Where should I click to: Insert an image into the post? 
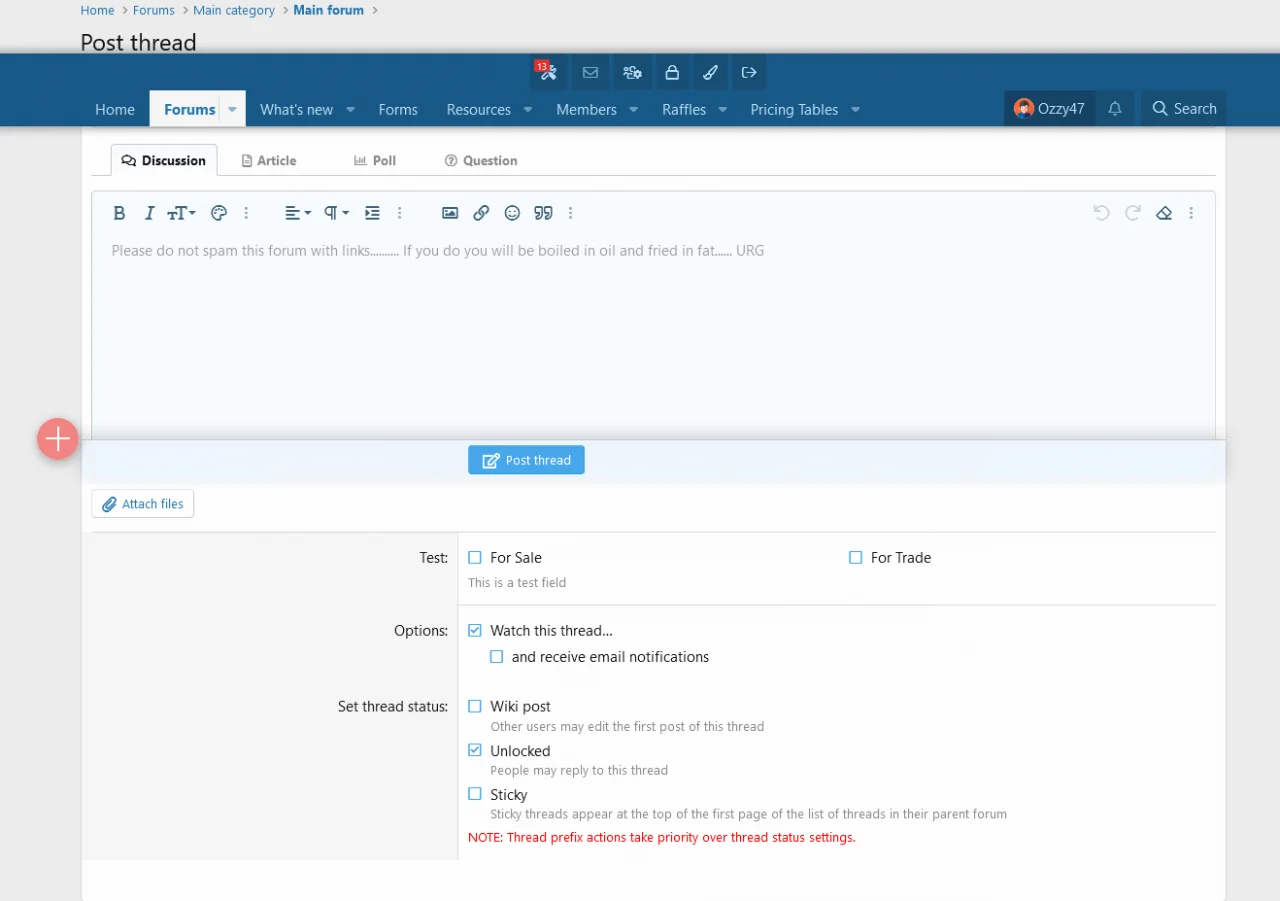pos(450,213)
